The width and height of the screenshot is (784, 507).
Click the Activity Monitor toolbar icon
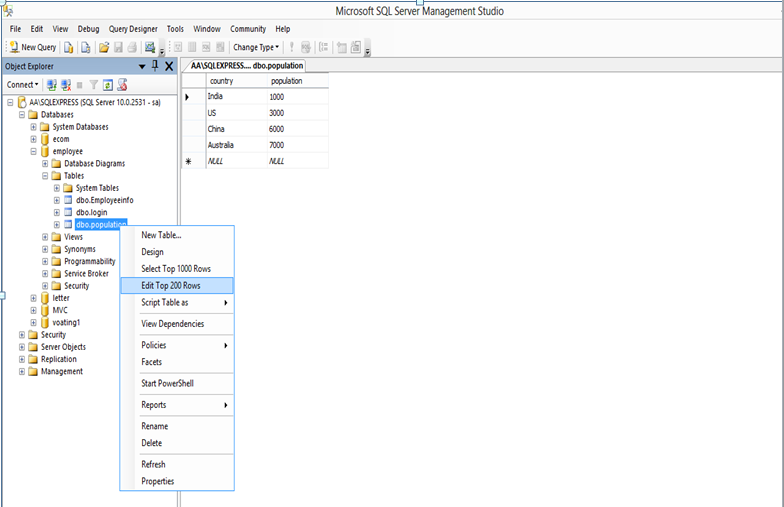pyautogui.click(x=150, y=48)
